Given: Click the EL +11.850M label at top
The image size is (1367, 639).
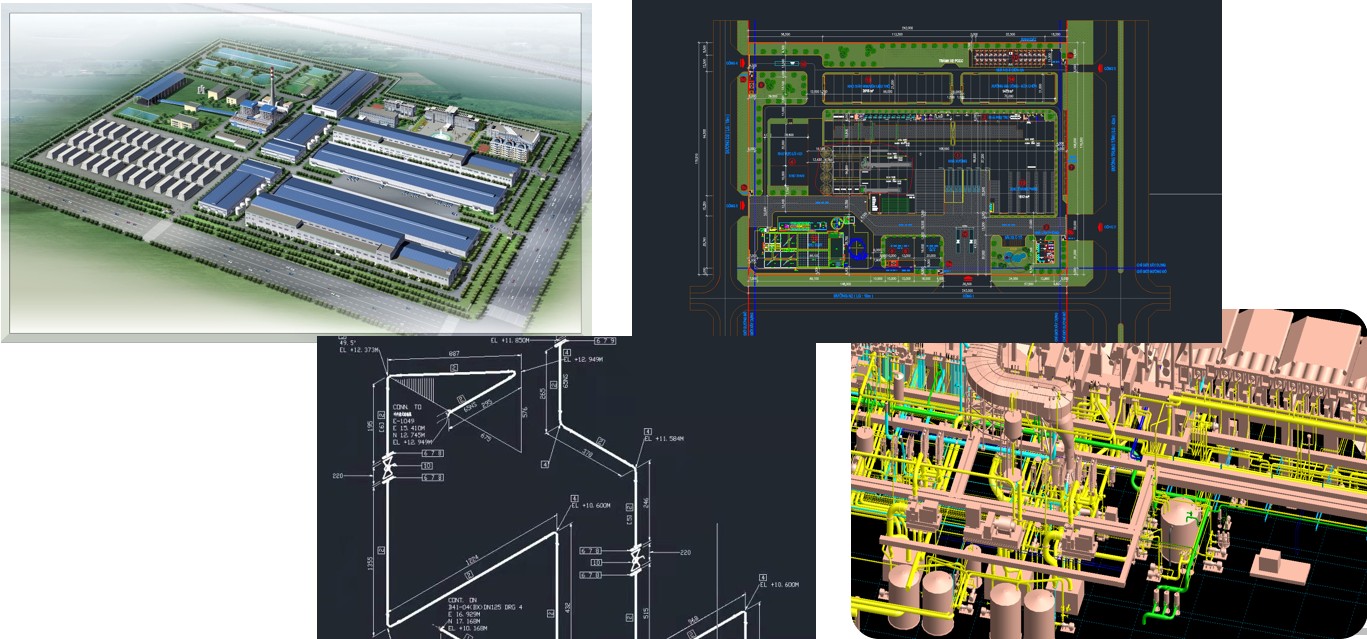Looking at the screenshot, I should pos(513,341).
